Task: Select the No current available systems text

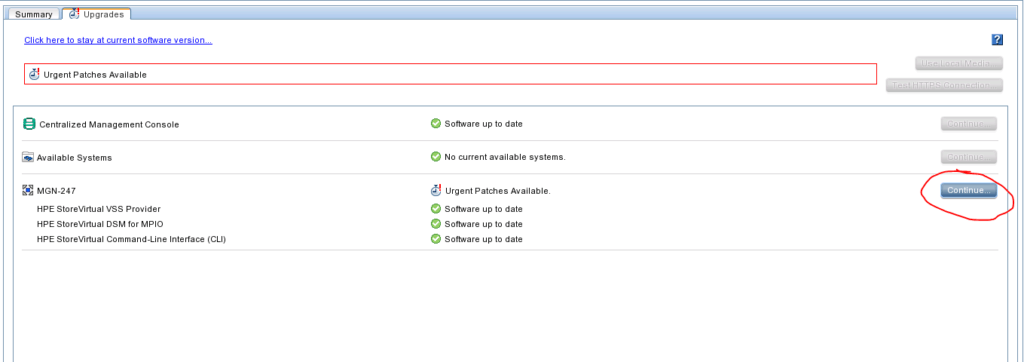Action: pyautogui.click(x=505, y=157)
